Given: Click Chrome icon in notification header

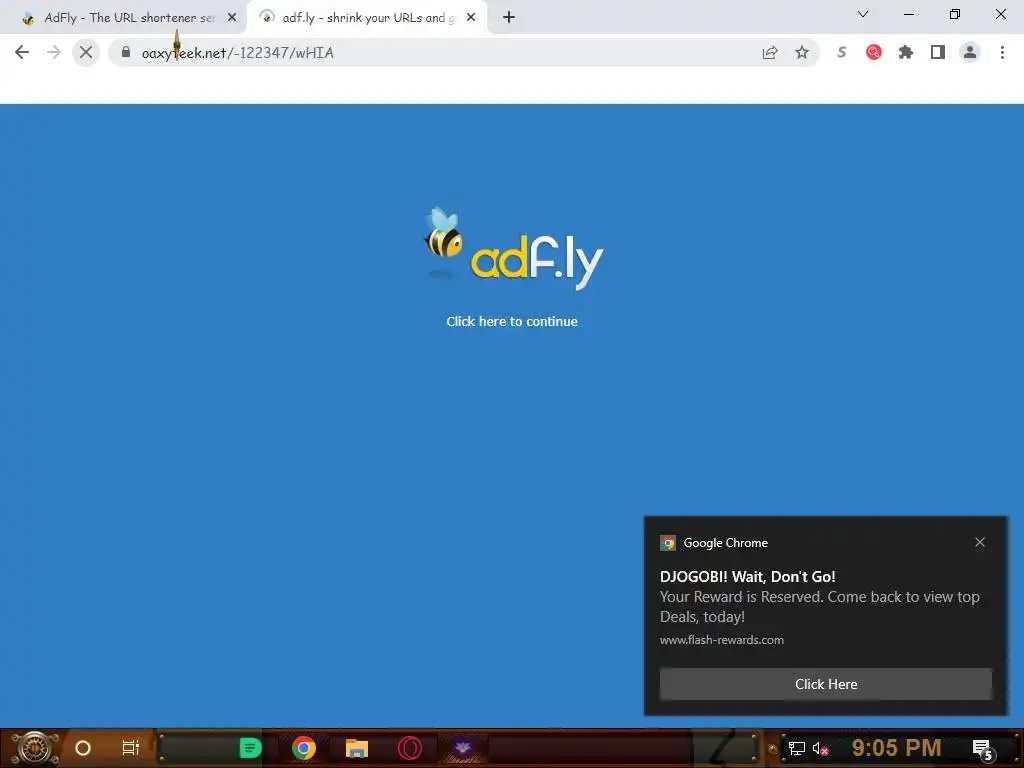Looking at the screenshot, I should point(668,543).
